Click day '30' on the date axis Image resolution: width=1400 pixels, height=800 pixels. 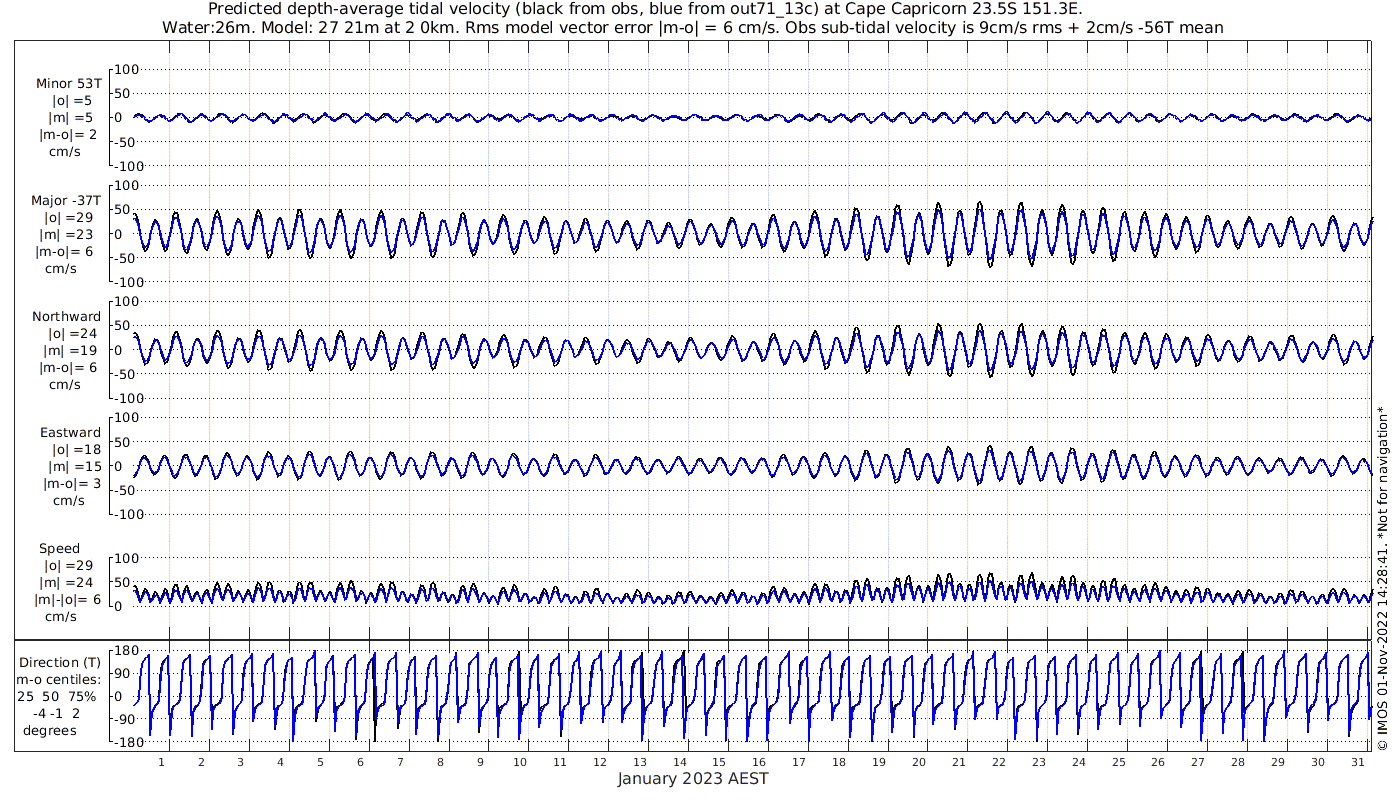point(1318,762)
